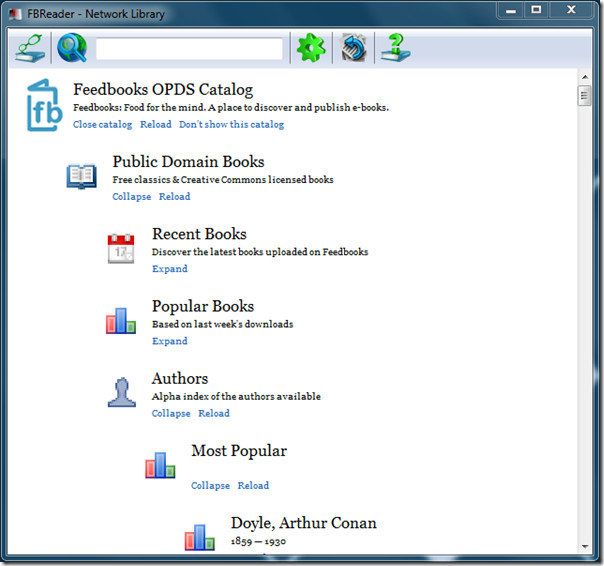The image size is (604, 566).
Task: Click the Feedbooks fb catalog logo
Action: coord(44,105)
